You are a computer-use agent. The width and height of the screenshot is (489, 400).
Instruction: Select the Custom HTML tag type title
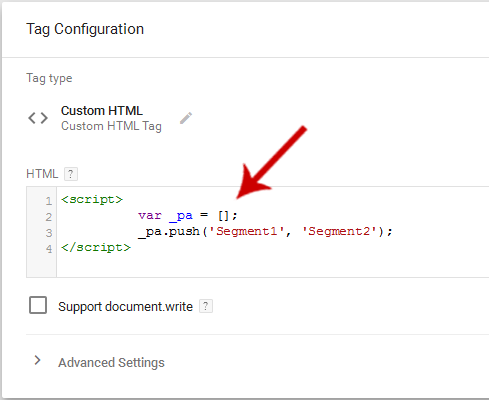click(x=102, y=111)
